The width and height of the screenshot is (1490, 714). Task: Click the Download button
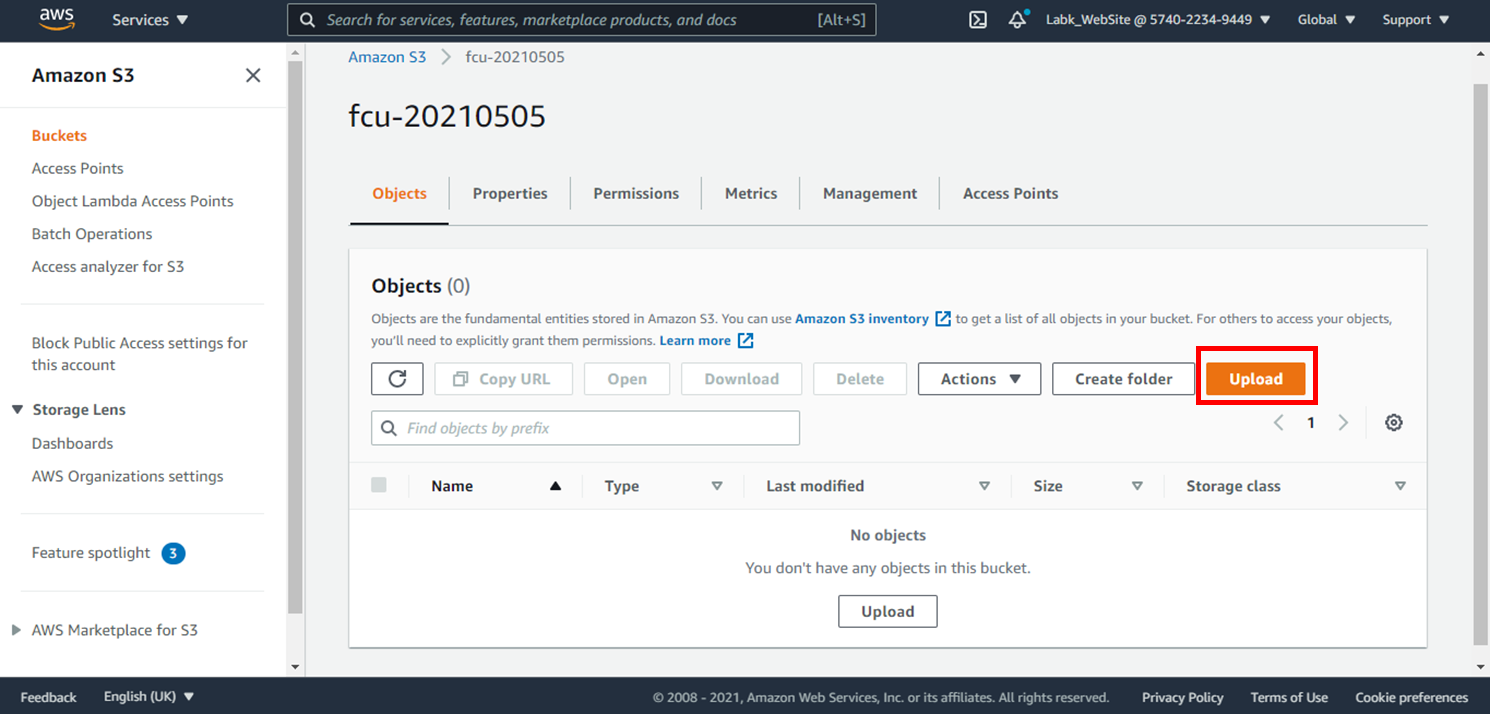(742, 379)
